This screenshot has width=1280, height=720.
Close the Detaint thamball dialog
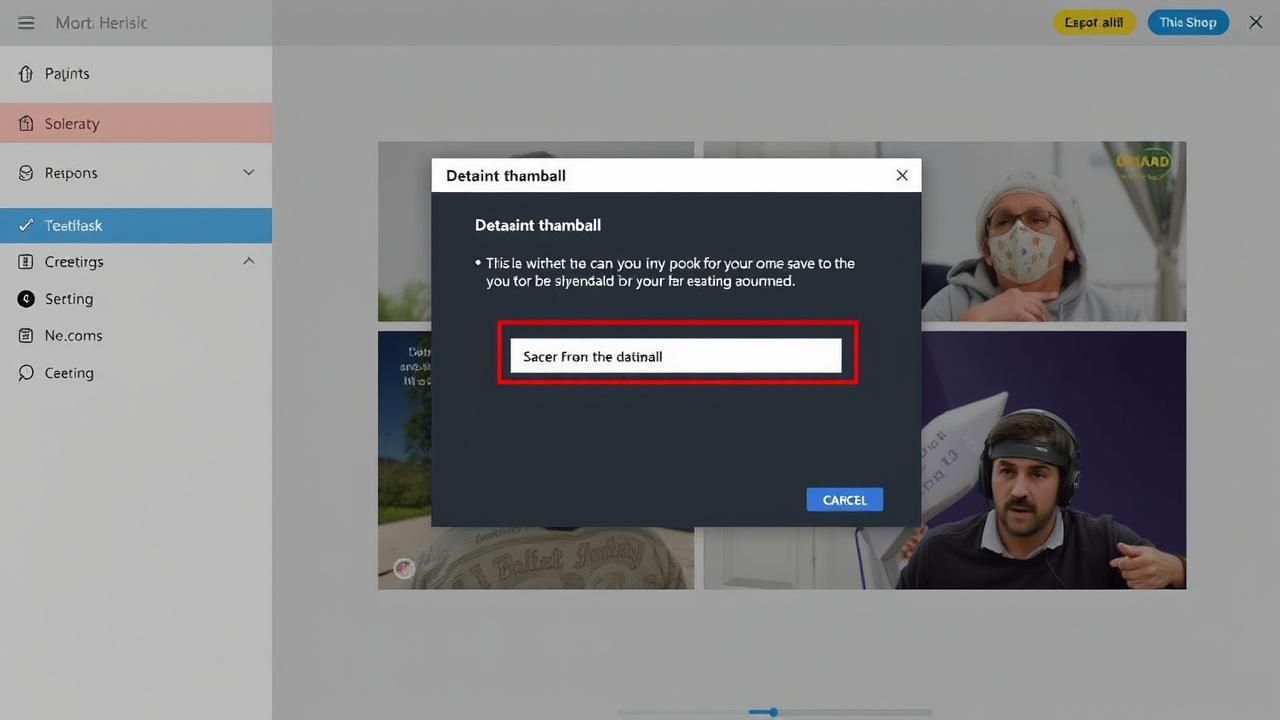(x=902, y=176)
